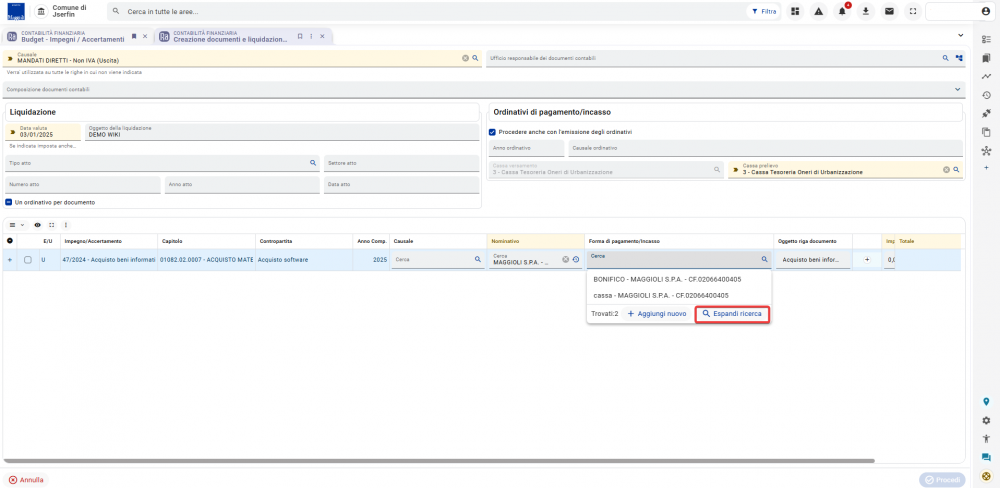Click the Oggetto della liquidazione field
This screenshot has width=1000, height=488.
[281, 131]
